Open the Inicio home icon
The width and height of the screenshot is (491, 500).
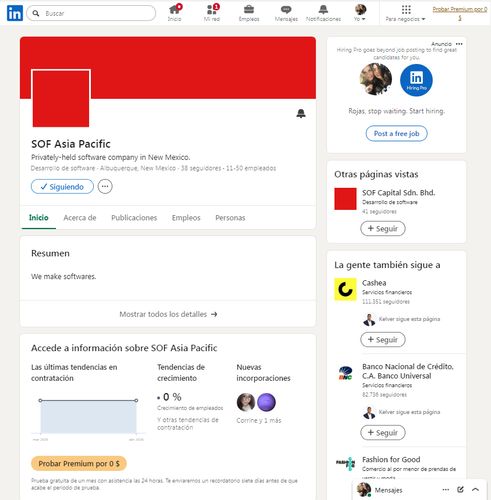[x=174, y=13]
